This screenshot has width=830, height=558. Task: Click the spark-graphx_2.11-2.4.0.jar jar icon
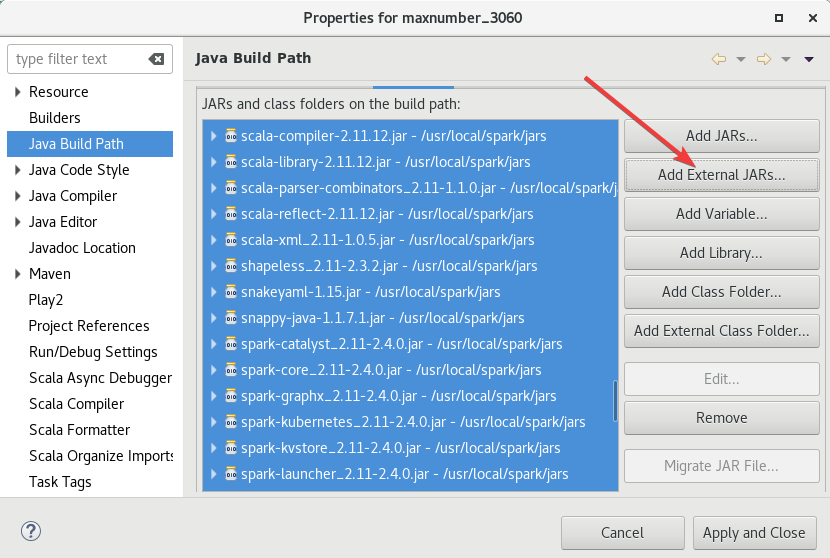point(231,395)
